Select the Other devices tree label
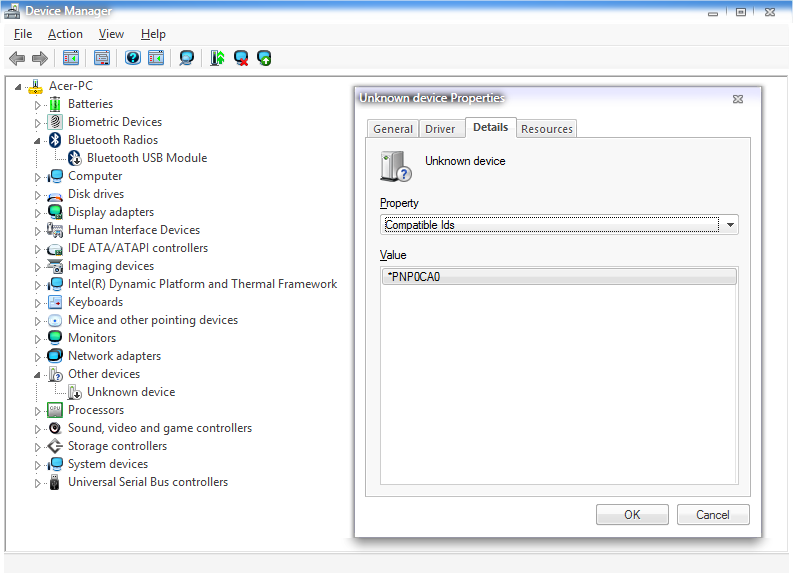The height and width of the screenshot is (577, 793). (104, 374)
